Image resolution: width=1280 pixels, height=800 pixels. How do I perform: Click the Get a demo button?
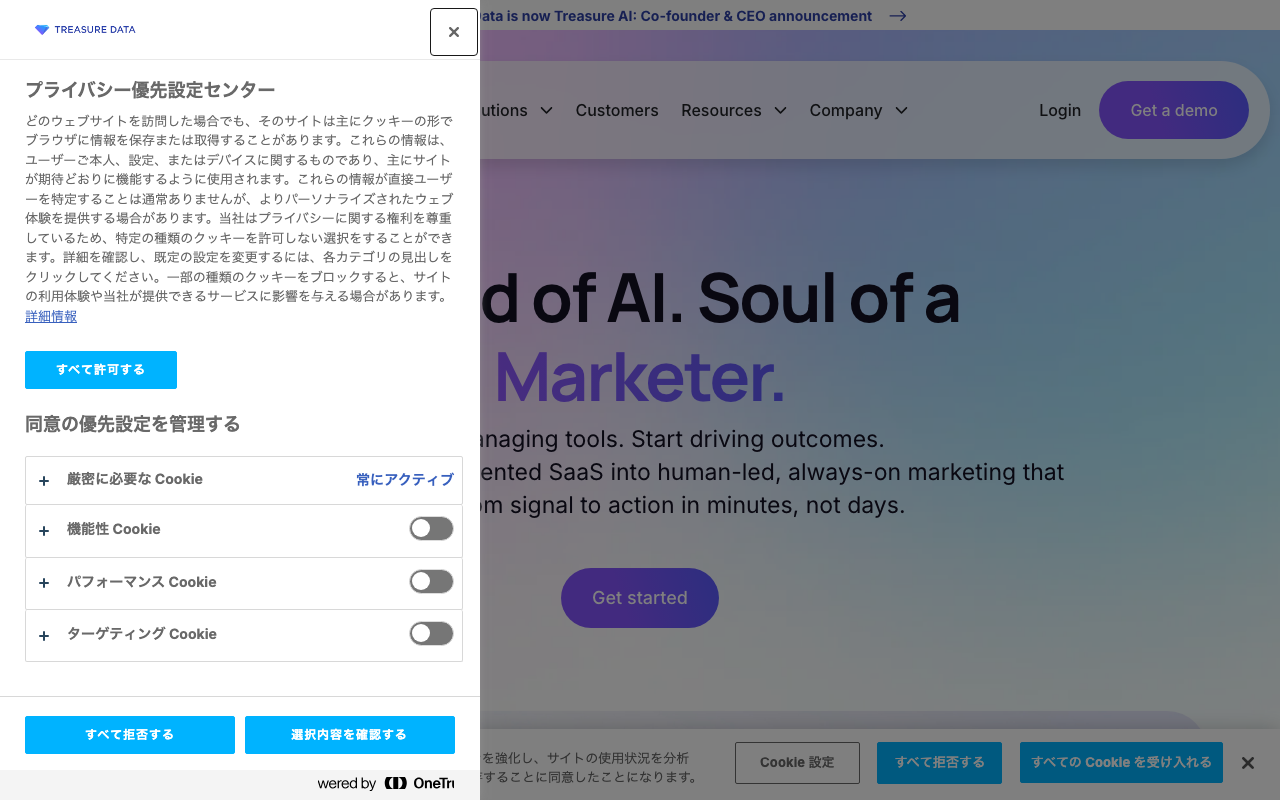click(1174, 110)
